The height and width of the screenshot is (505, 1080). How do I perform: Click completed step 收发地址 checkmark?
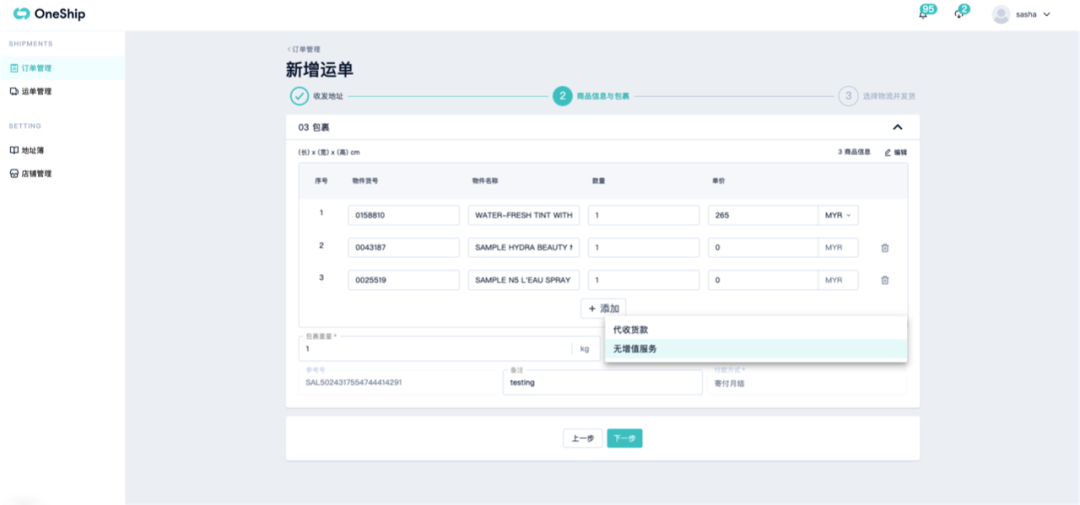299,96
